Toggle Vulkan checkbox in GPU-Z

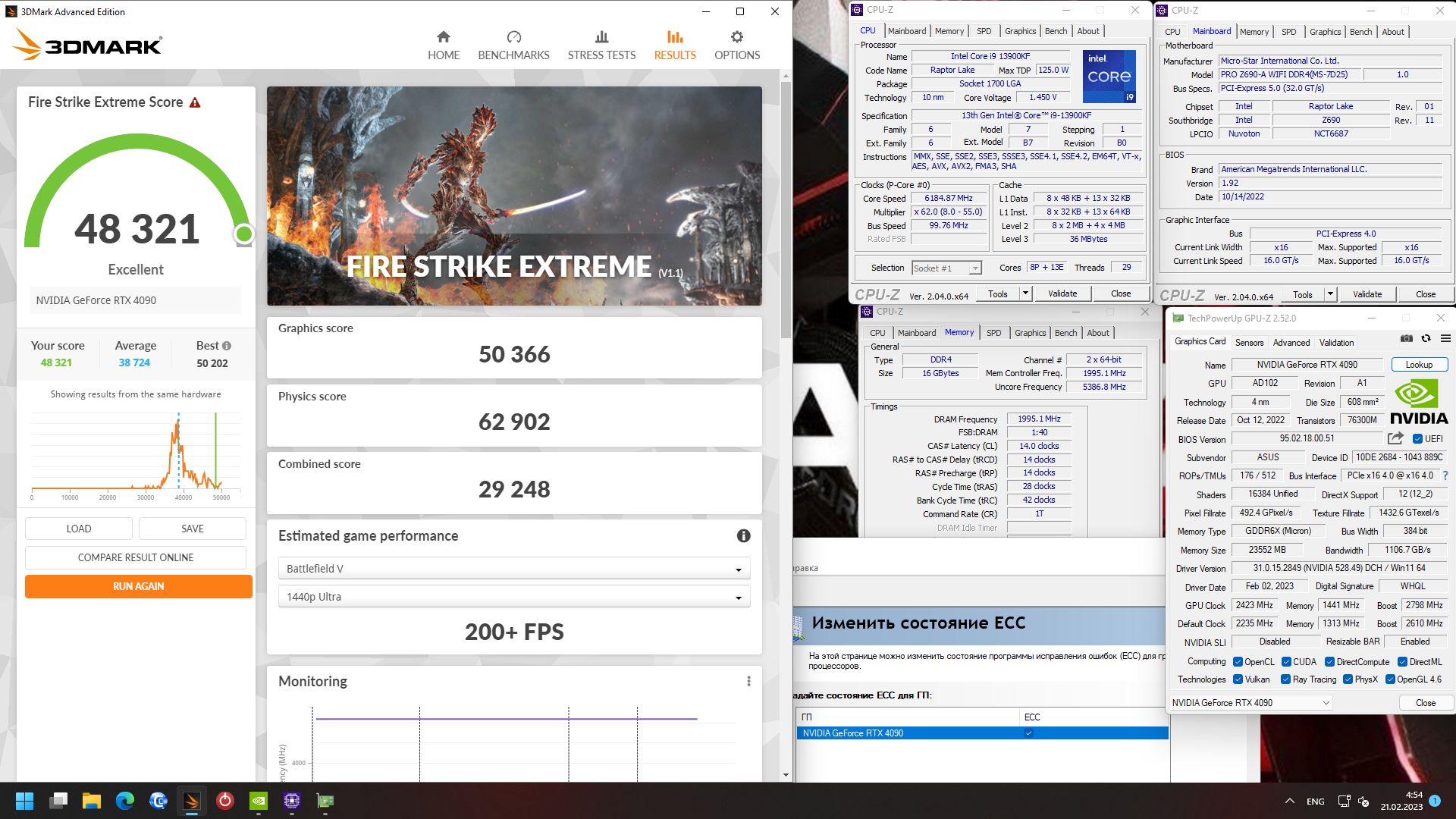1238,679
